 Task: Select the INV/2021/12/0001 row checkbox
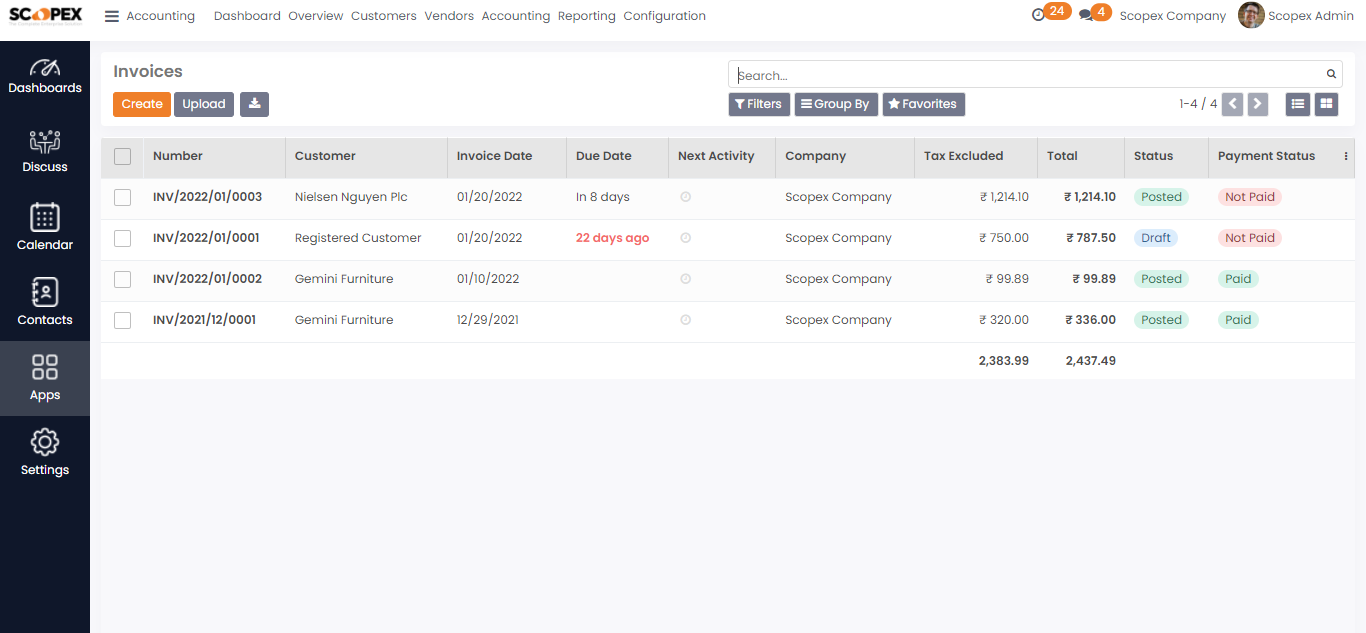122,320
